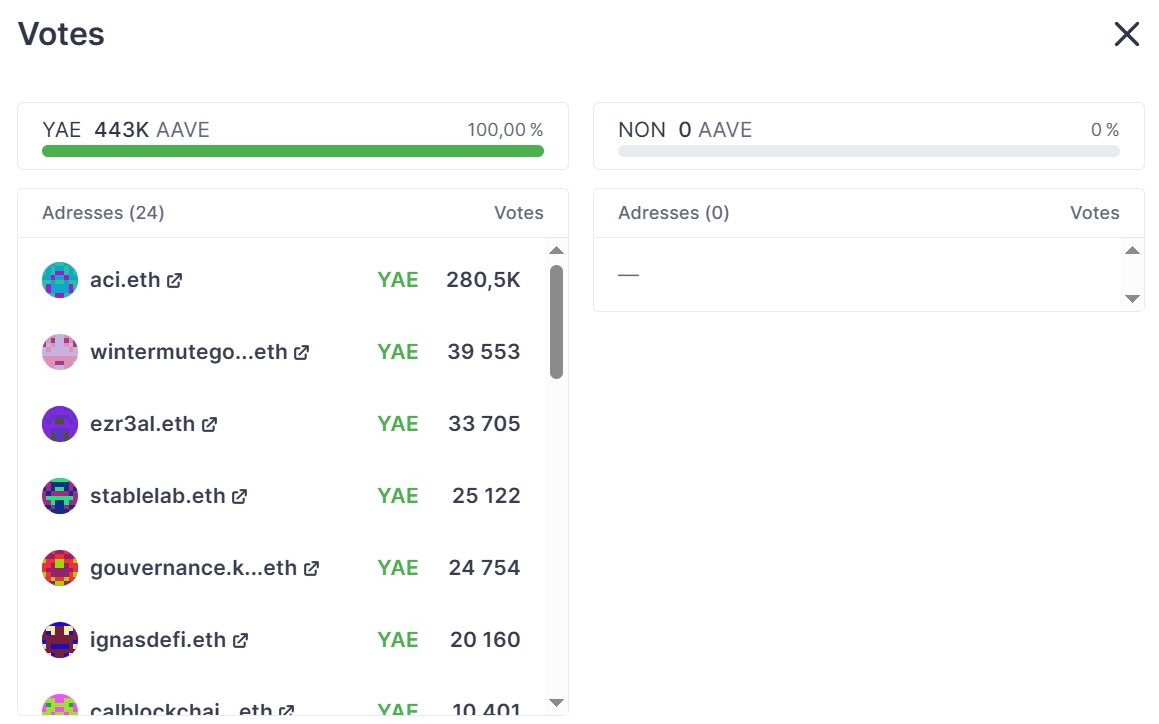This screenshot has width=1159, height=724.
Task: Click the green YAE progress bar
Action: (x=293, y=151)
